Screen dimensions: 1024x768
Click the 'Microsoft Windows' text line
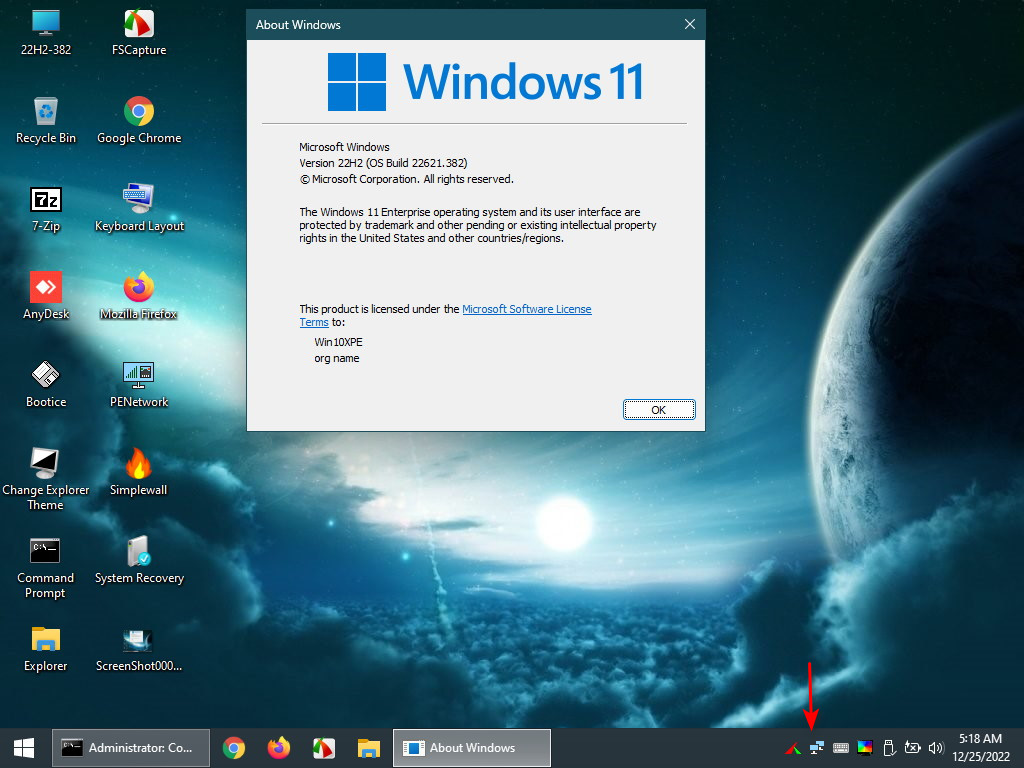(x=344, y=147)
